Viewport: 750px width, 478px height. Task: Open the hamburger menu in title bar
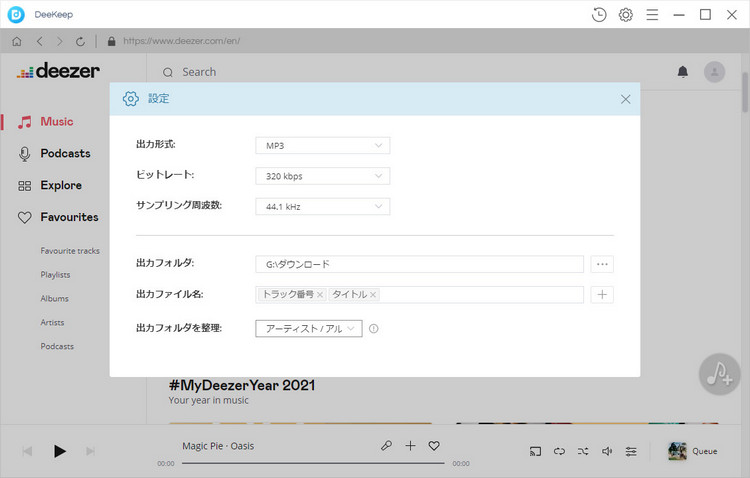(x=652, y=15)
